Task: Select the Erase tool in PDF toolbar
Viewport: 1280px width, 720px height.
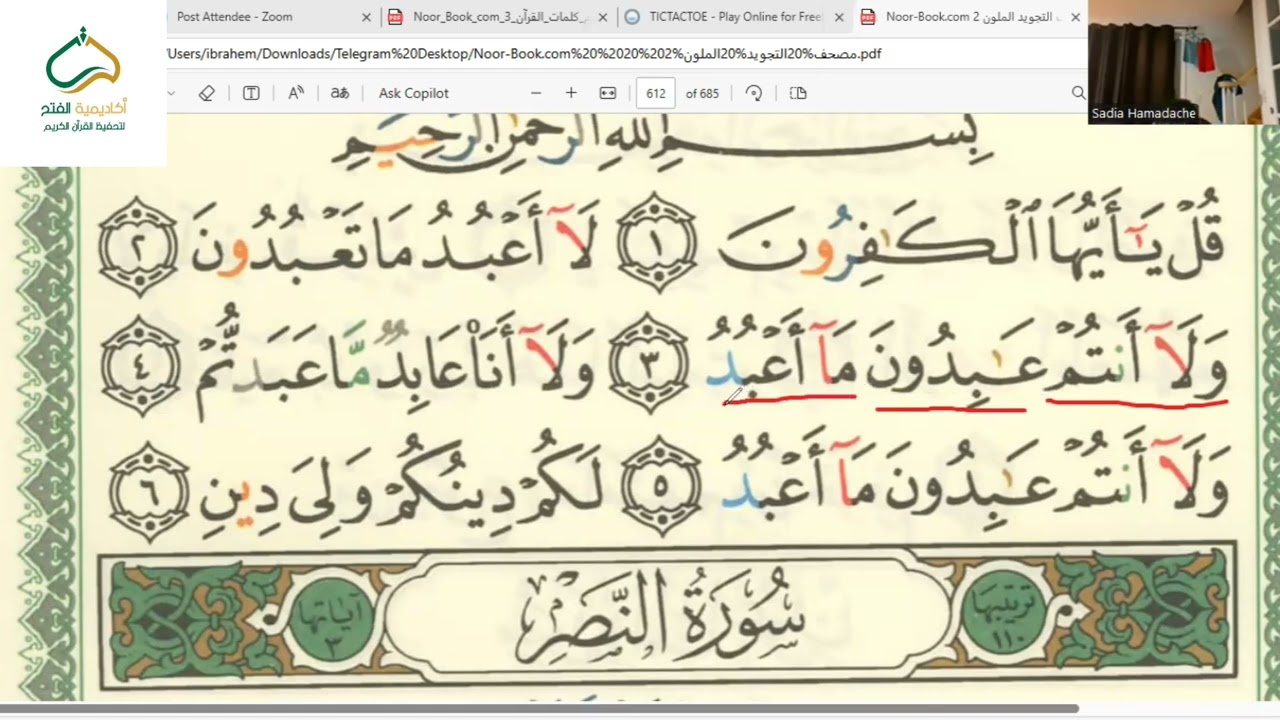Action: [207, 93]
